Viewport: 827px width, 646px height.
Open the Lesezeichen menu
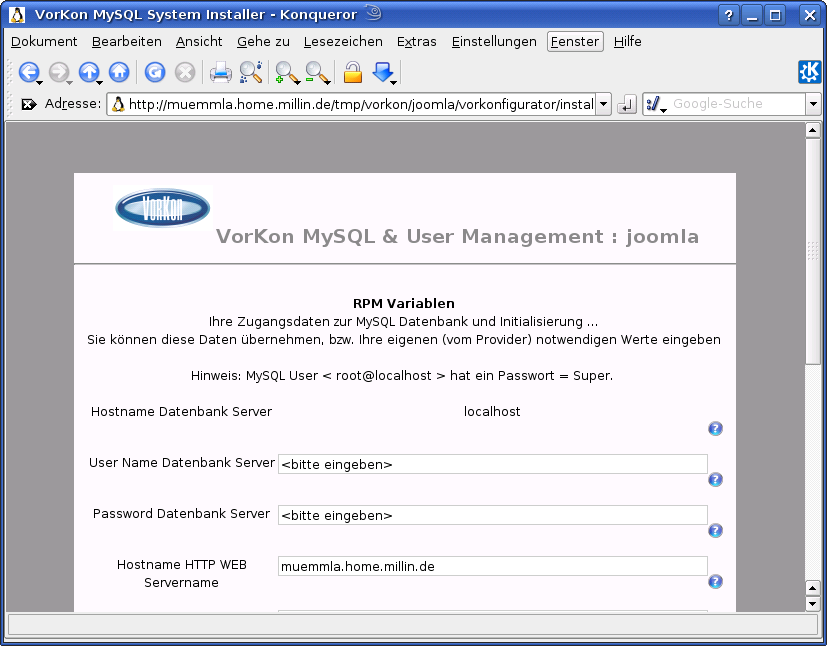(x=343, y=42)
